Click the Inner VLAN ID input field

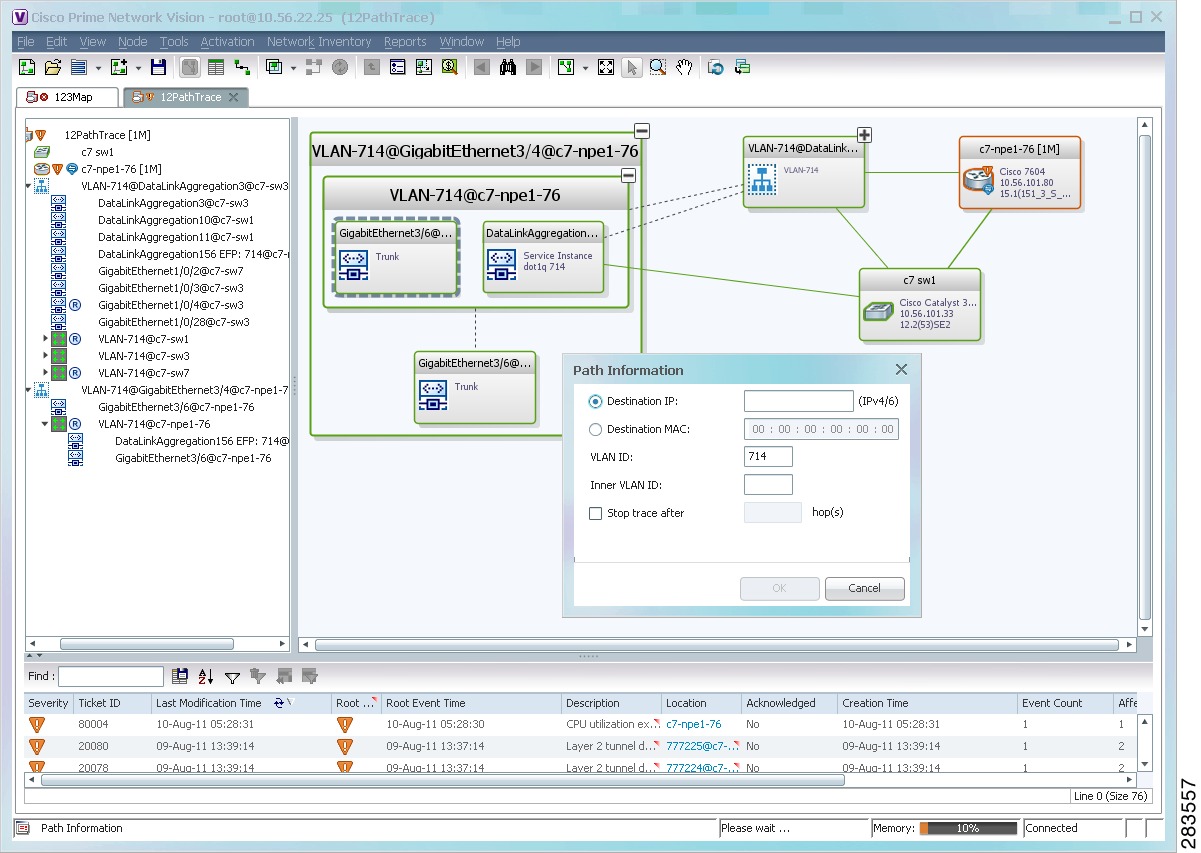[x=768, y=485]
